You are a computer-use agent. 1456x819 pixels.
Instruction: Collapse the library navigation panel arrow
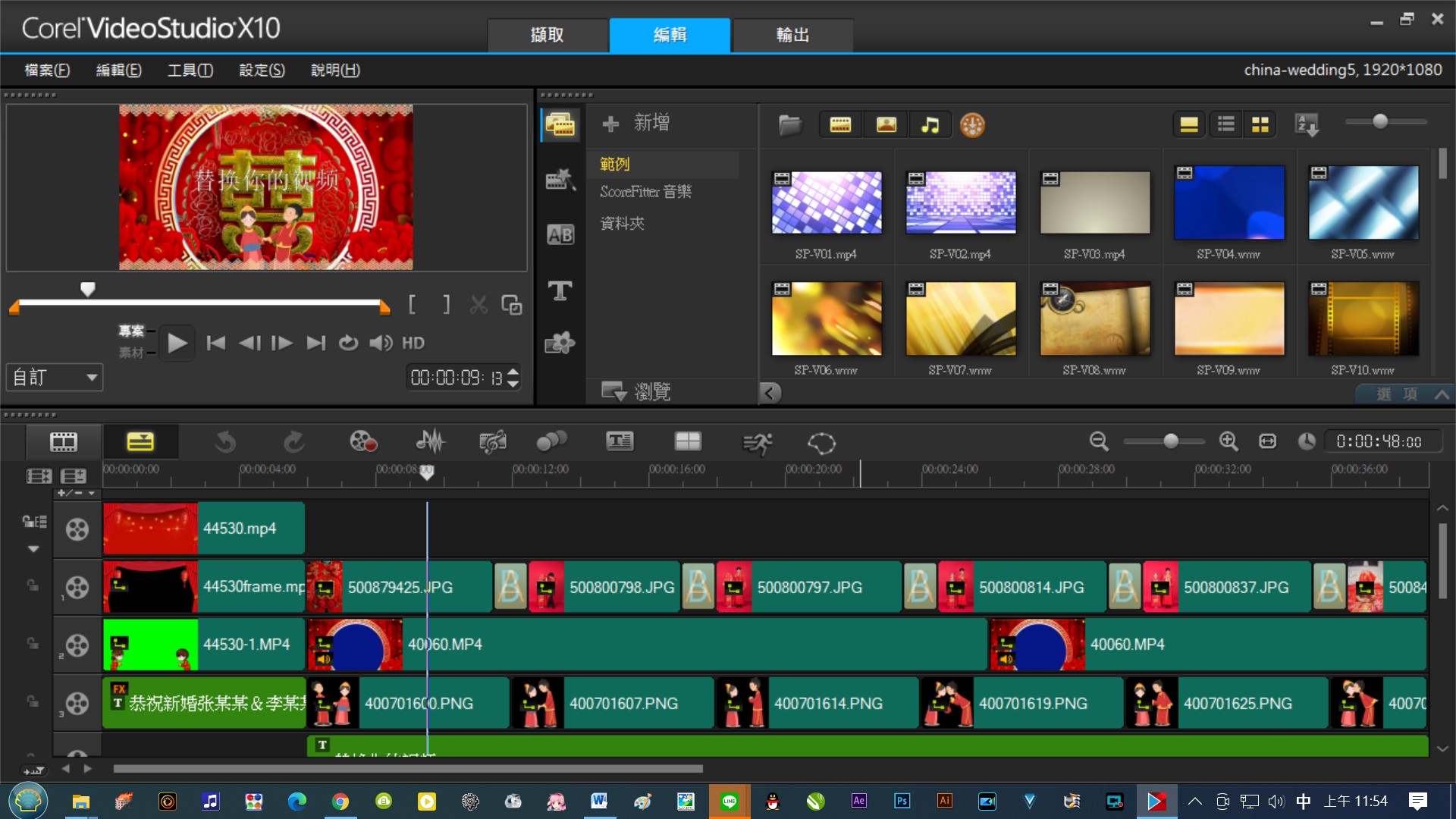[770, 393]
